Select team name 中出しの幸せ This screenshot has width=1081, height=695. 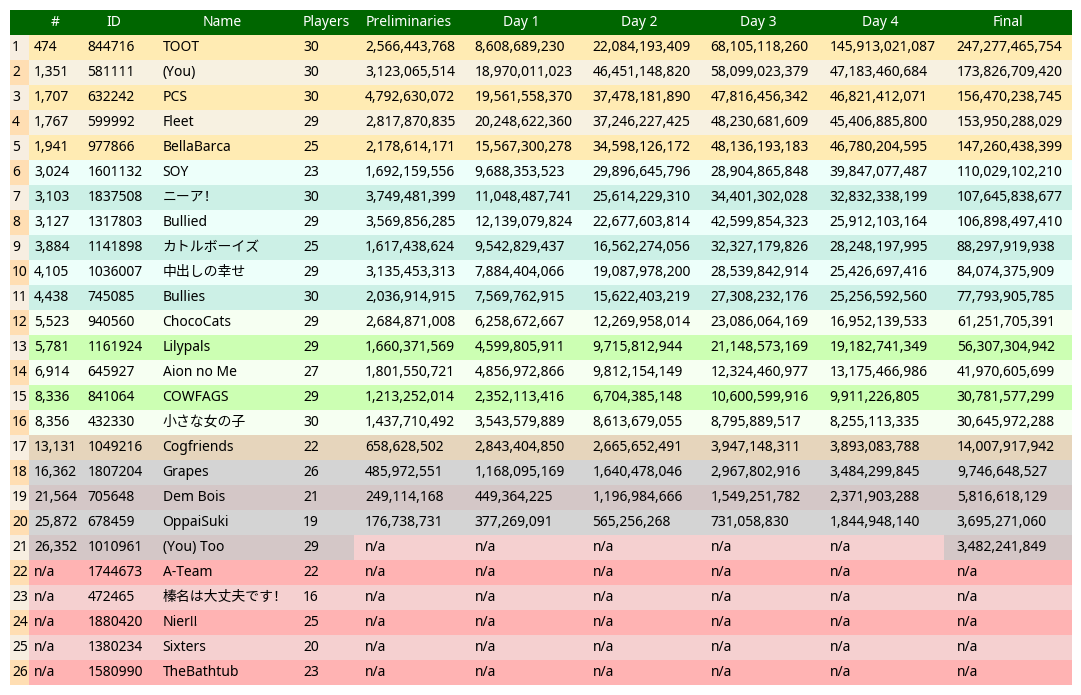click(x=203, y=272)
